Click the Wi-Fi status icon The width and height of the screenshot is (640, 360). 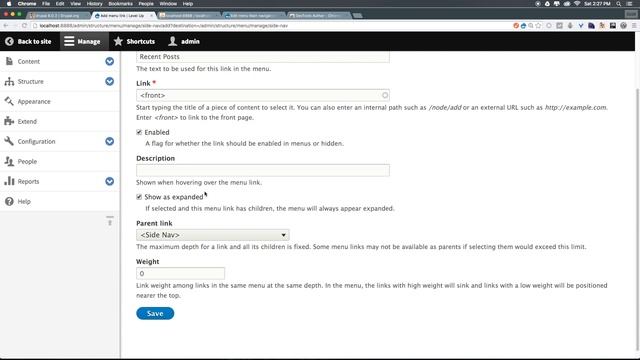577,4
